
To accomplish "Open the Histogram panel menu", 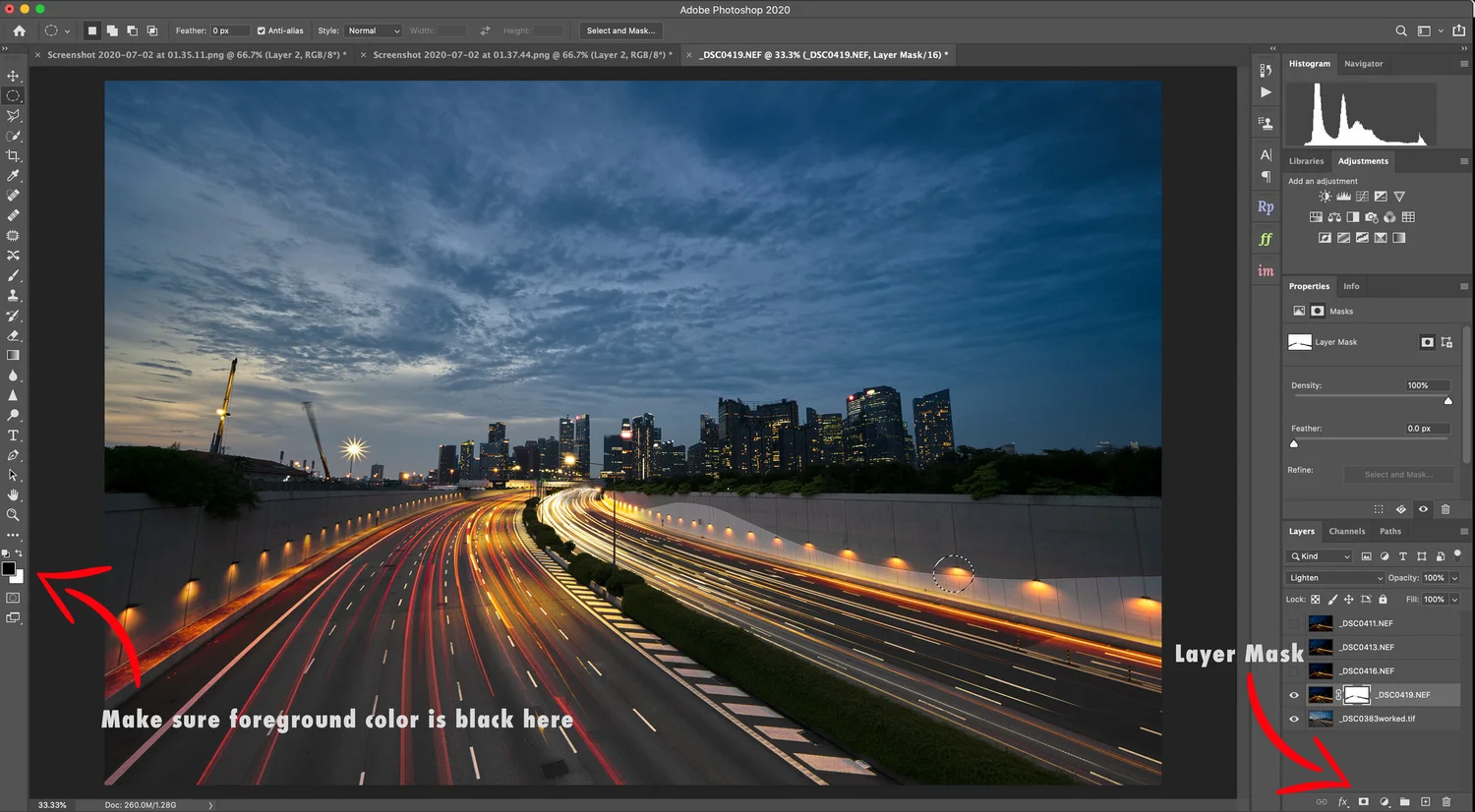I will point(1463,64).
